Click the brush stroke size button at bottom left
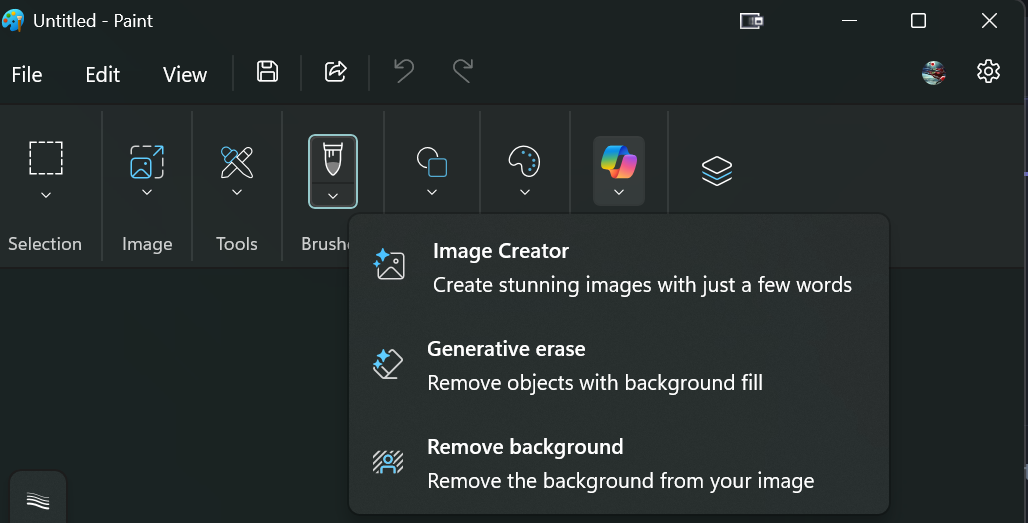This screenshot has width=1028, height=523. tap(38, 499)
